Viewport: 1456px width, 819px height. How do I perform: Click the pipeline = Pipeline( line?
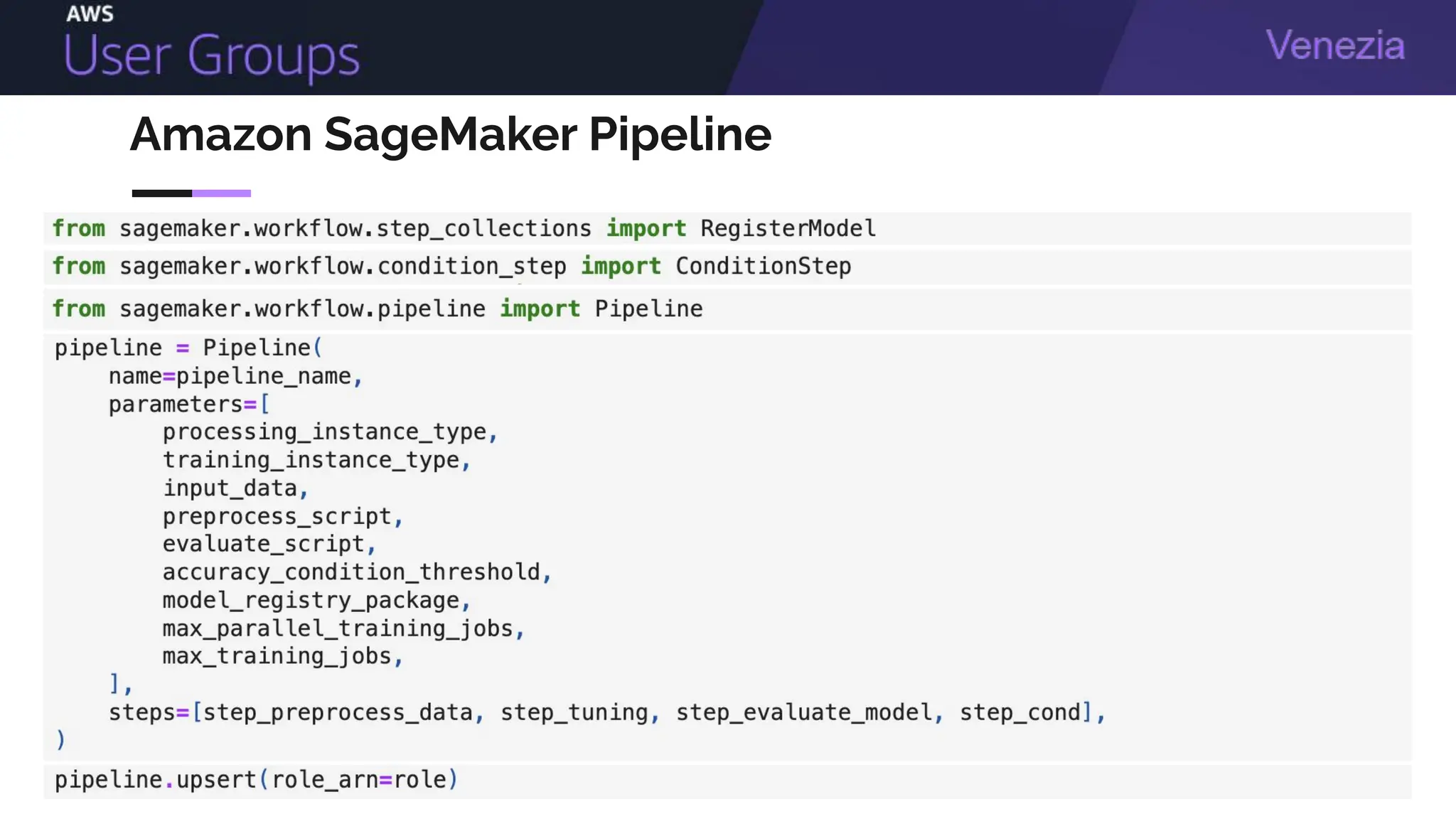188,348
